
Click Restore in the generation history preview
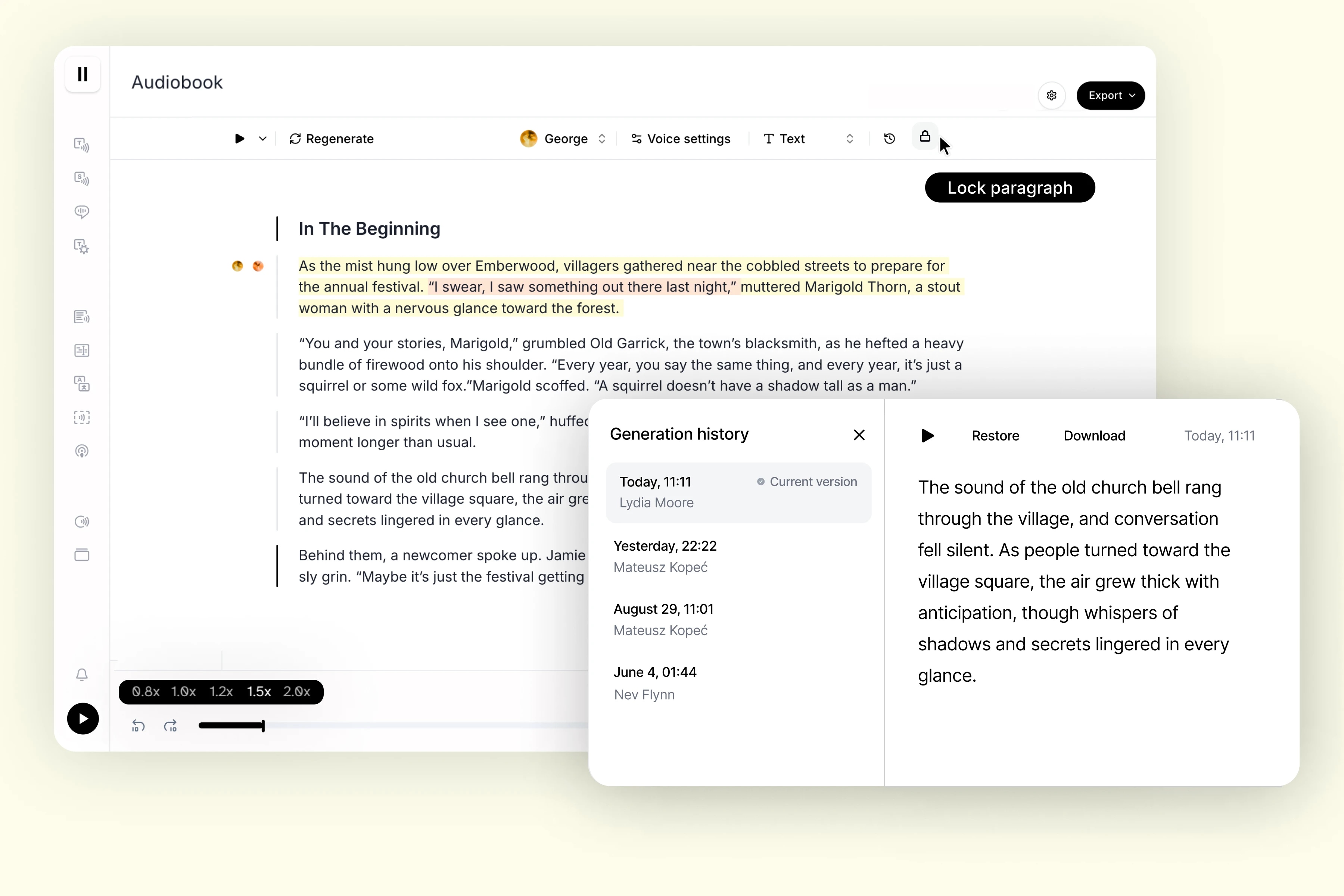point(995,435)
